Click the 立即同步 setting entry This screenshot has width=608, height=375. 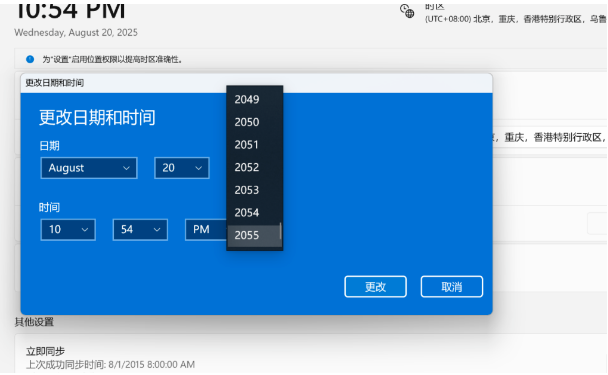point(45,351)
